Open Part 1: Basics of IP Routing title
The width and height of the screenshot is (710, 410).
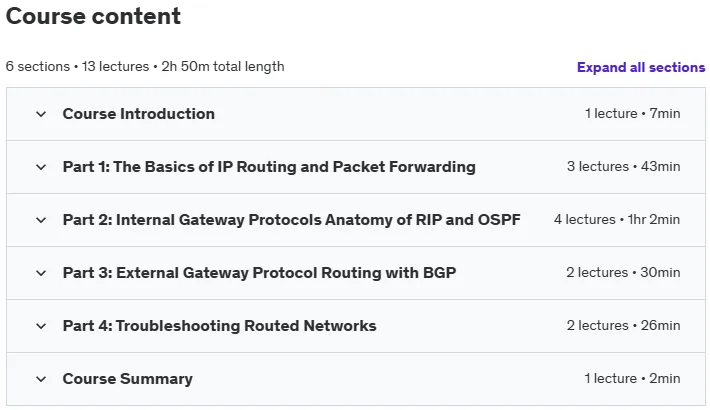click(x=269, y=167)
